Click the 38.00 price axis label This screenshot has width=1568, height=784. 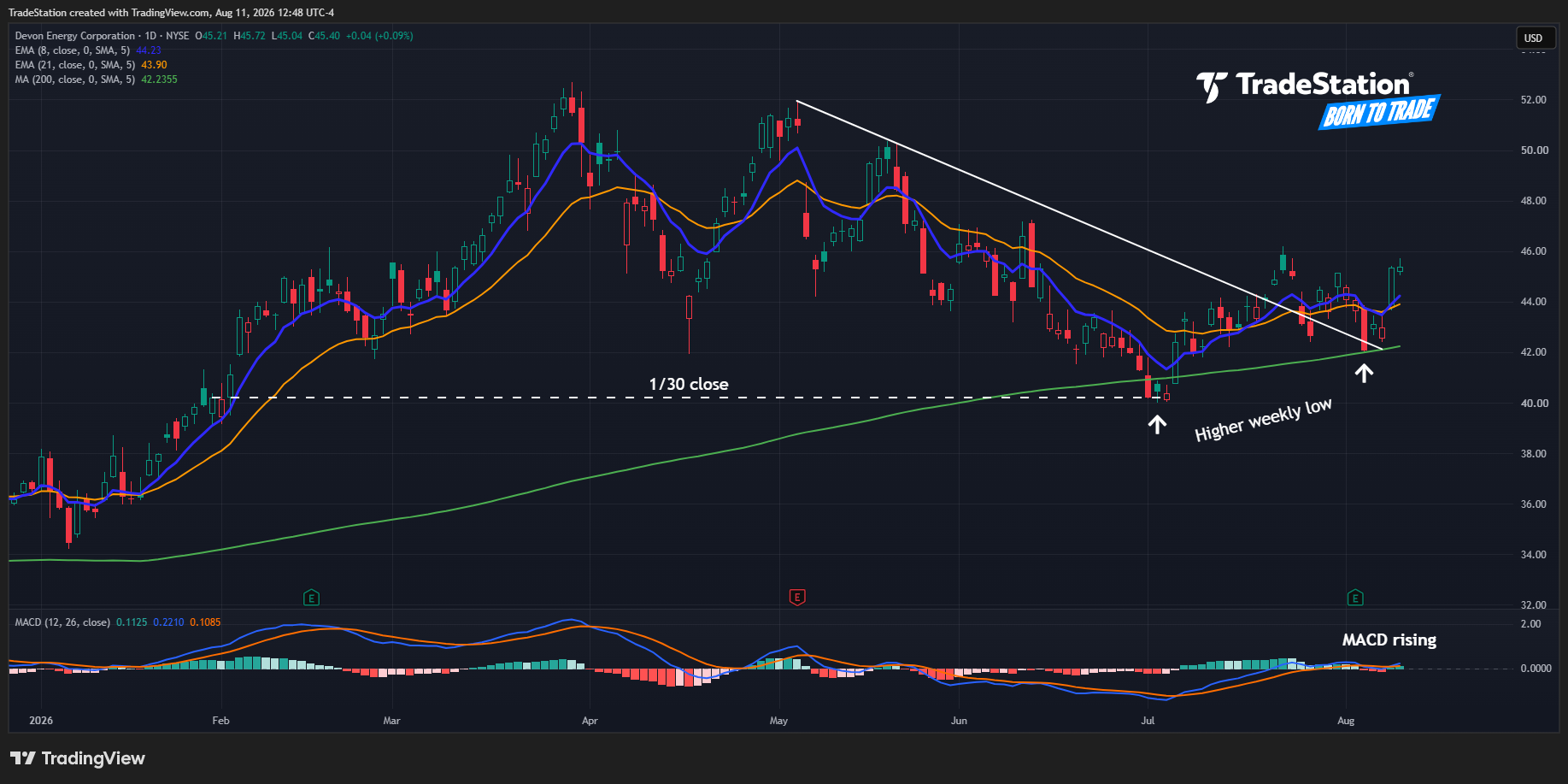point(1534,454)
